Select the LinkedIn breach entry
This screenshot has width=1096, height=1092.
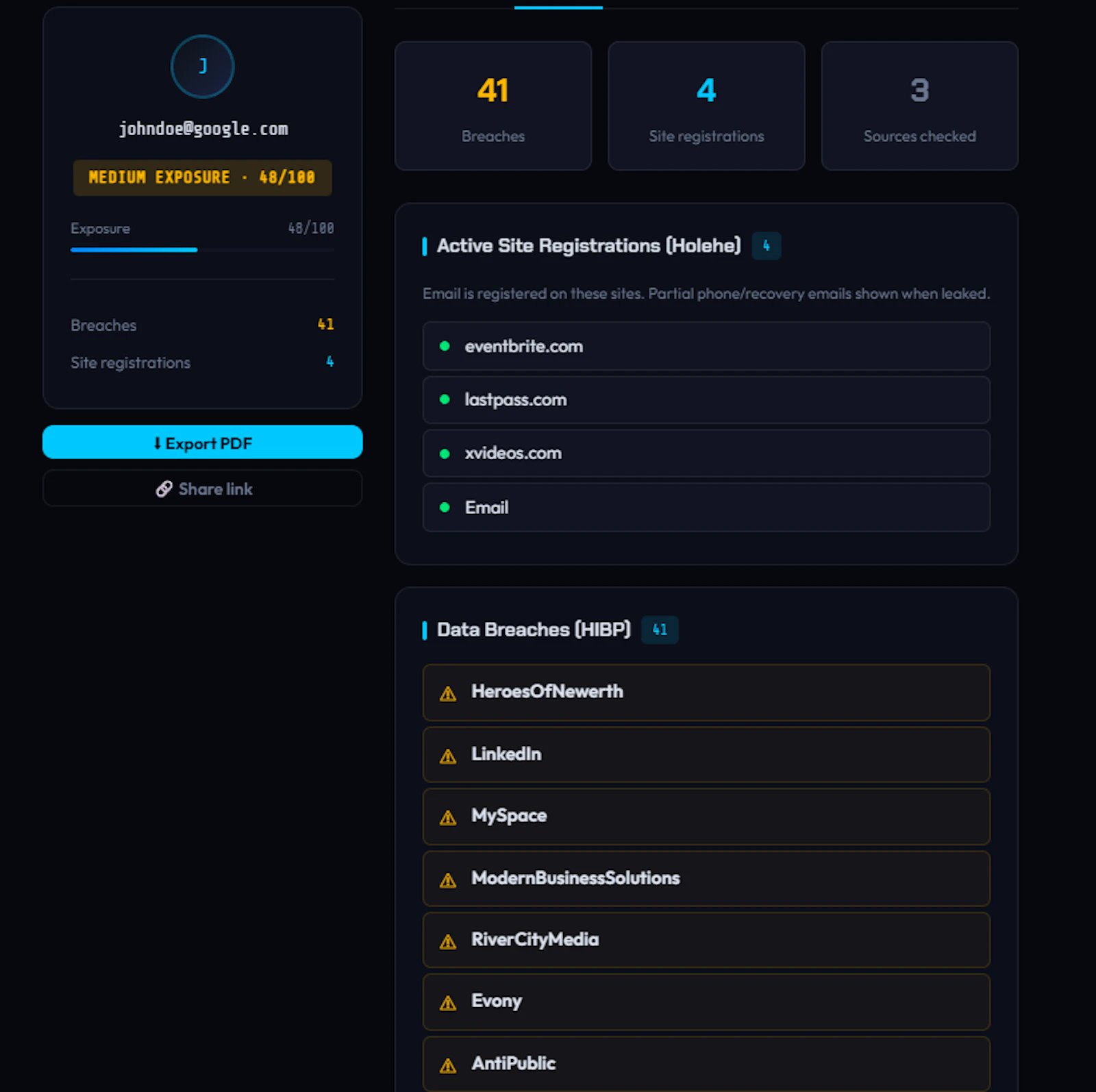(x=706, y=754)
